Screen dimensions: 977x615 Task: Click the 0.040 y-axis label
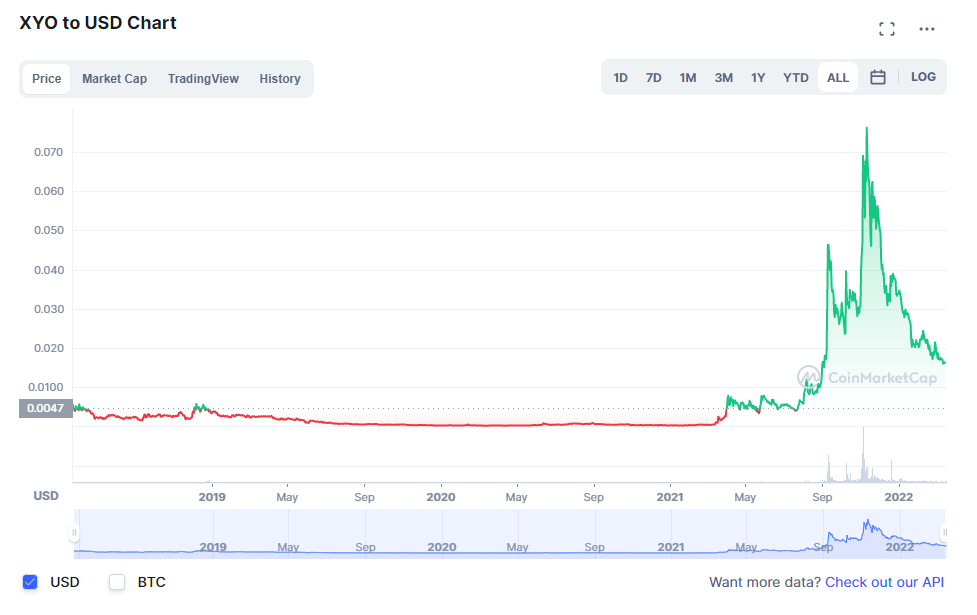coord(49,270)
